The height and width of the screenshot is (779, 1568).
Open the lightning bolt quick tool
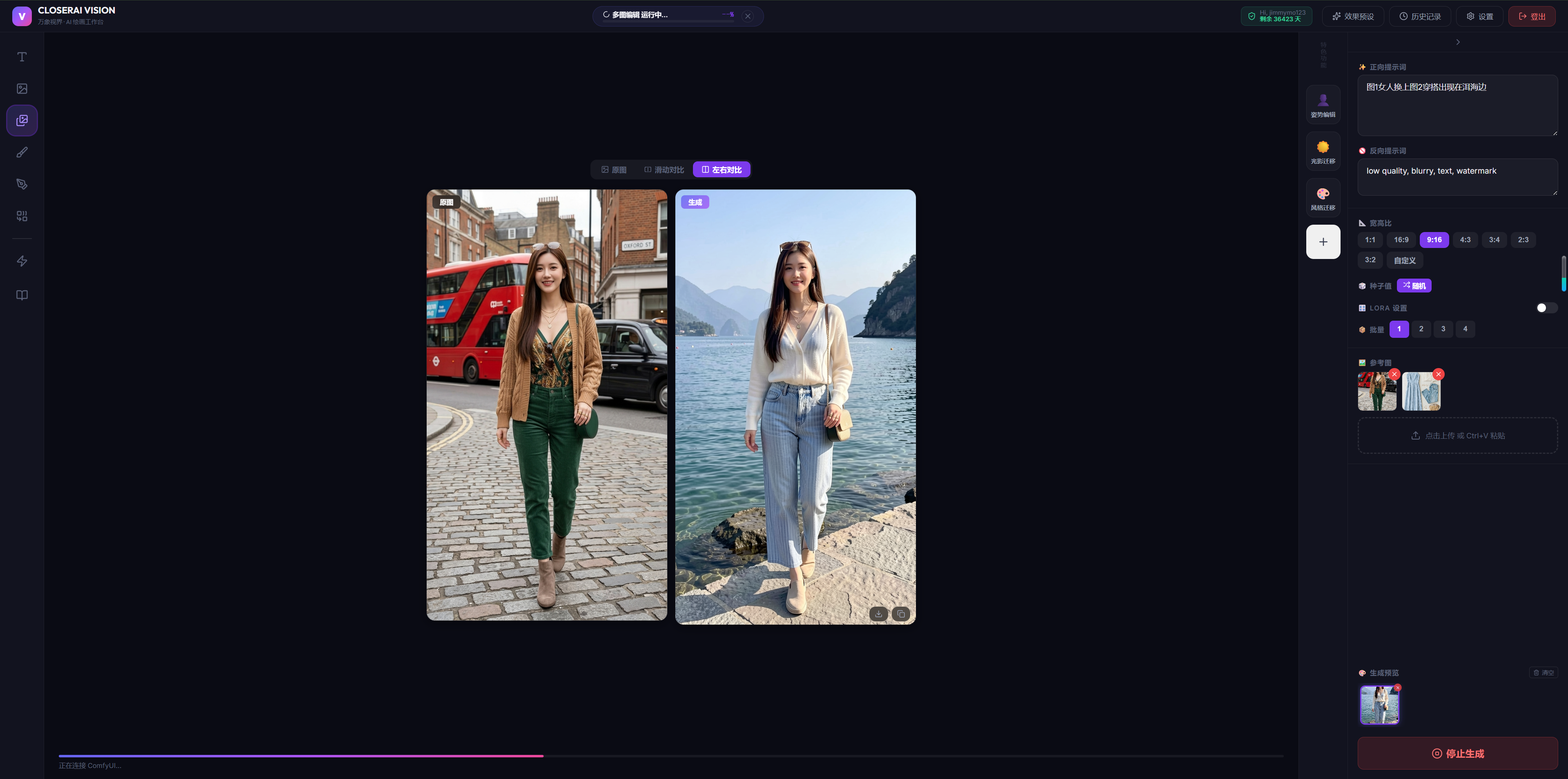click(x=22, y=261)
